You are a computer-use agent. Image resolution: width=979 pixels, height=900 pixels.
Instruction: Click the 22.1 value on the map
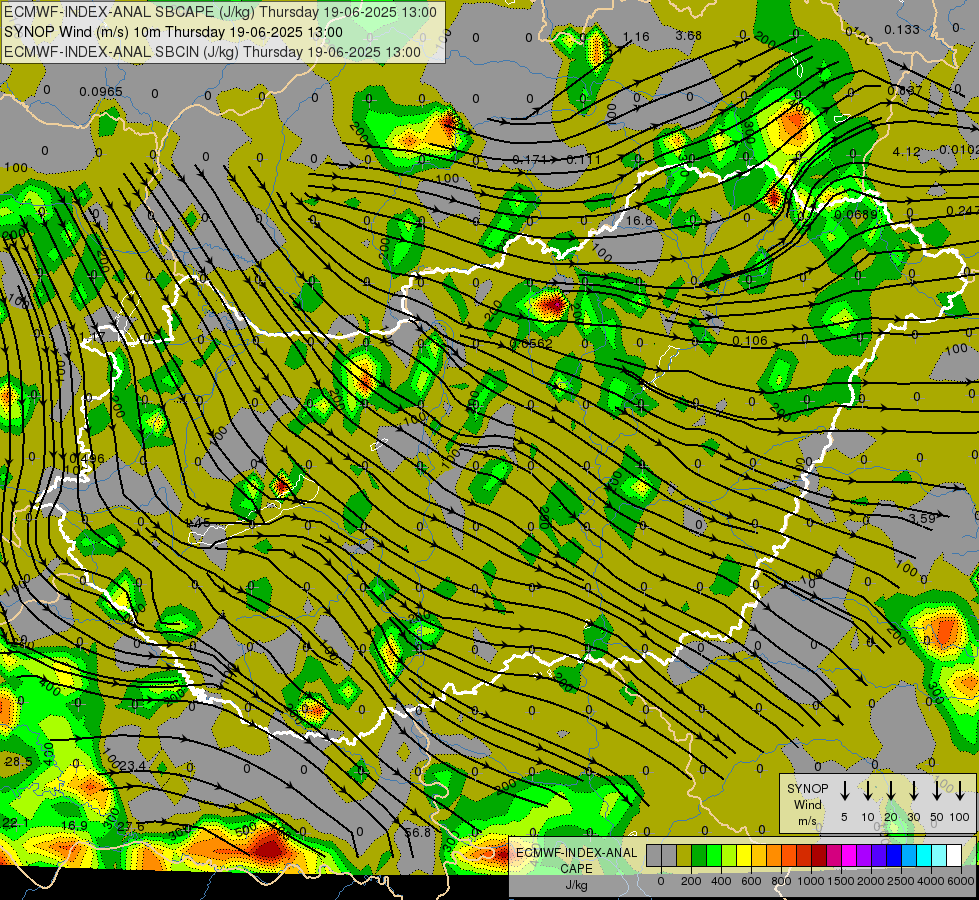(x=16, y=823)
